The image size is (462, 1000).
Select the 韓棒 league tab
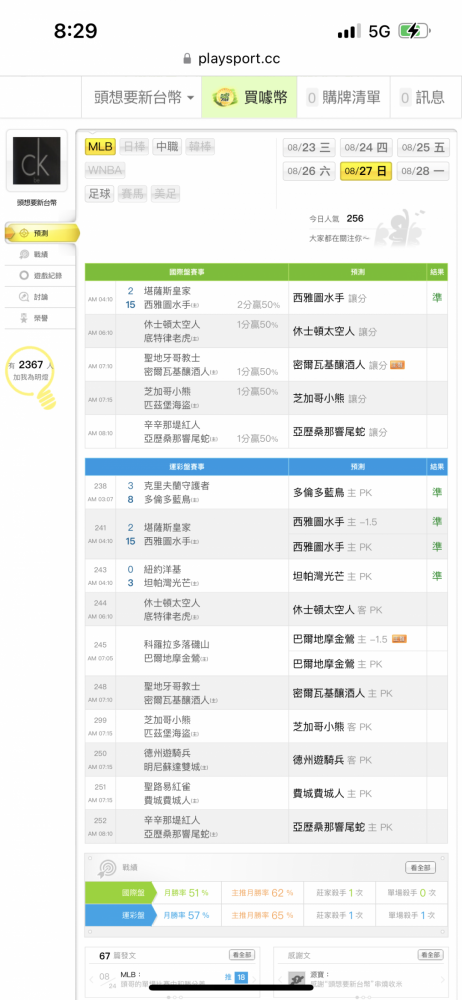click(x=200, y=147)
